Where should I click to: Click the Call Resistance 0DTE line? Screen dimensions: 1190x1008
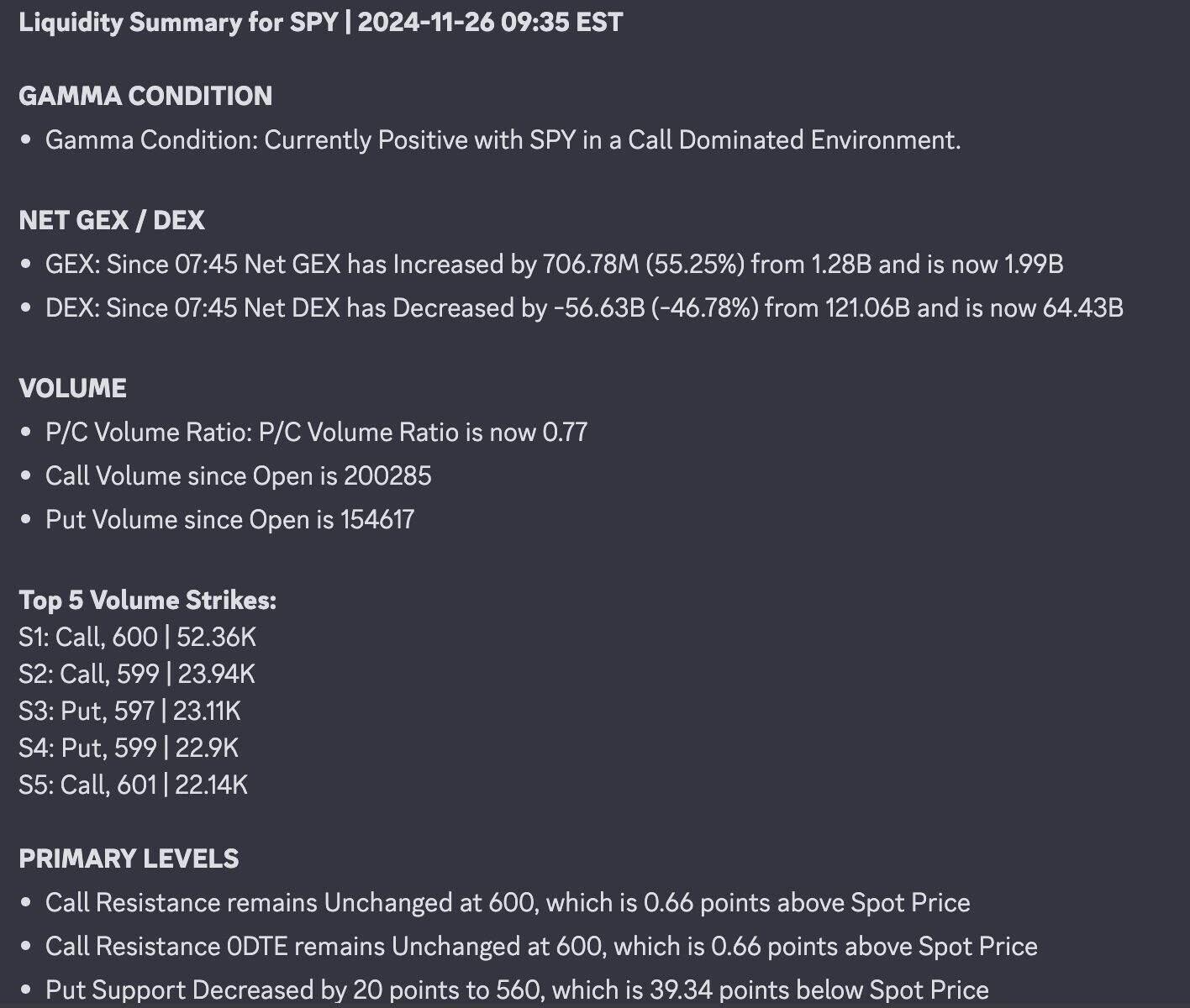point(541,946)
